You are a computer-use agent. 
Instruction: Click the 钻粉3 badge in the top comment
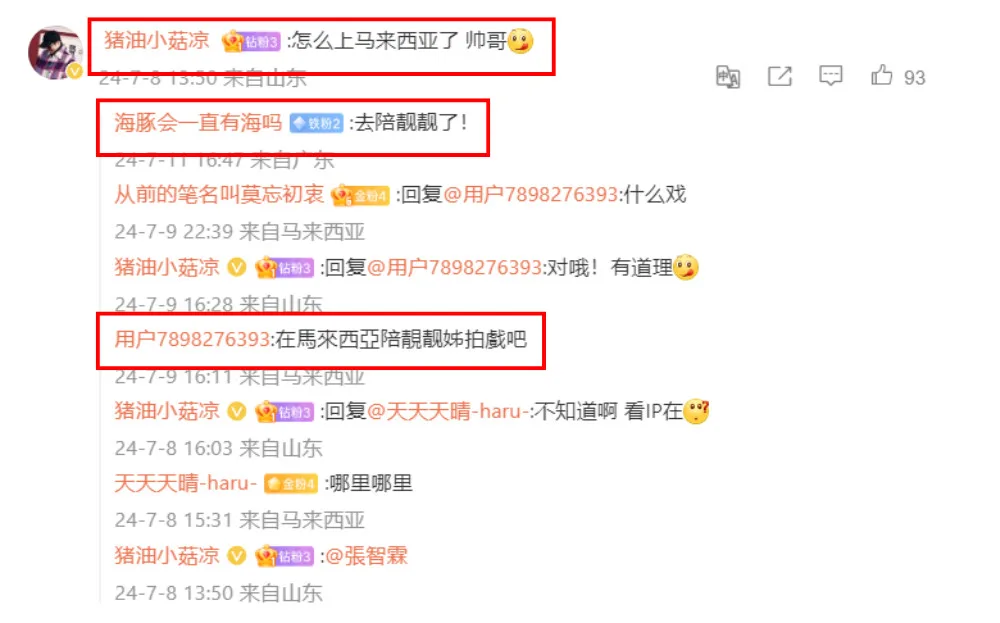pyautogui.click(x=251, y=42)
